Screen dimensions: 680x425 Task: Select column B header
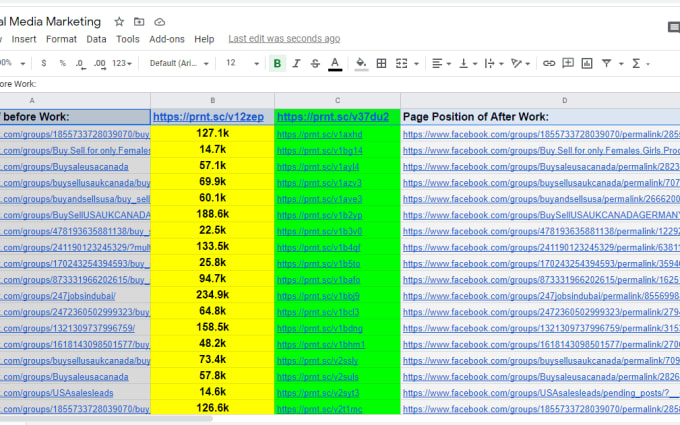pyautogui.click(x=212, y=100)
